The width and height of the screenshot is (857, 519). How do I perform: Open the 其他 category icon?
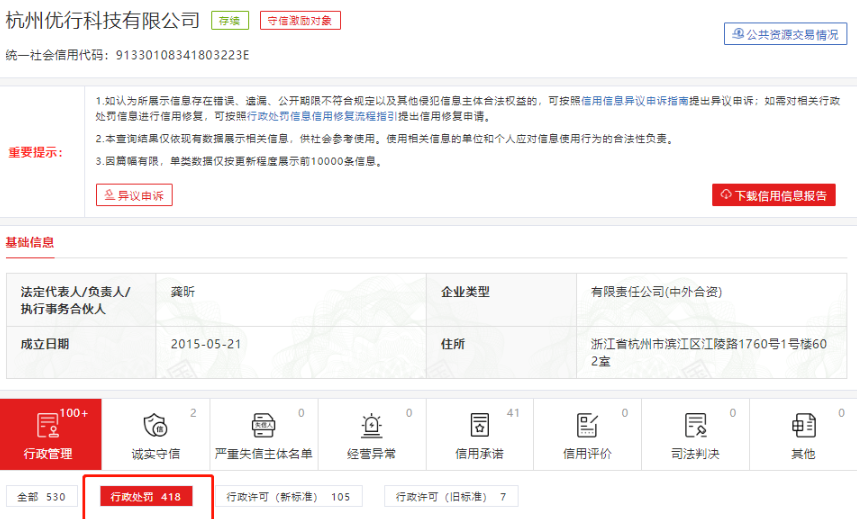802,425
